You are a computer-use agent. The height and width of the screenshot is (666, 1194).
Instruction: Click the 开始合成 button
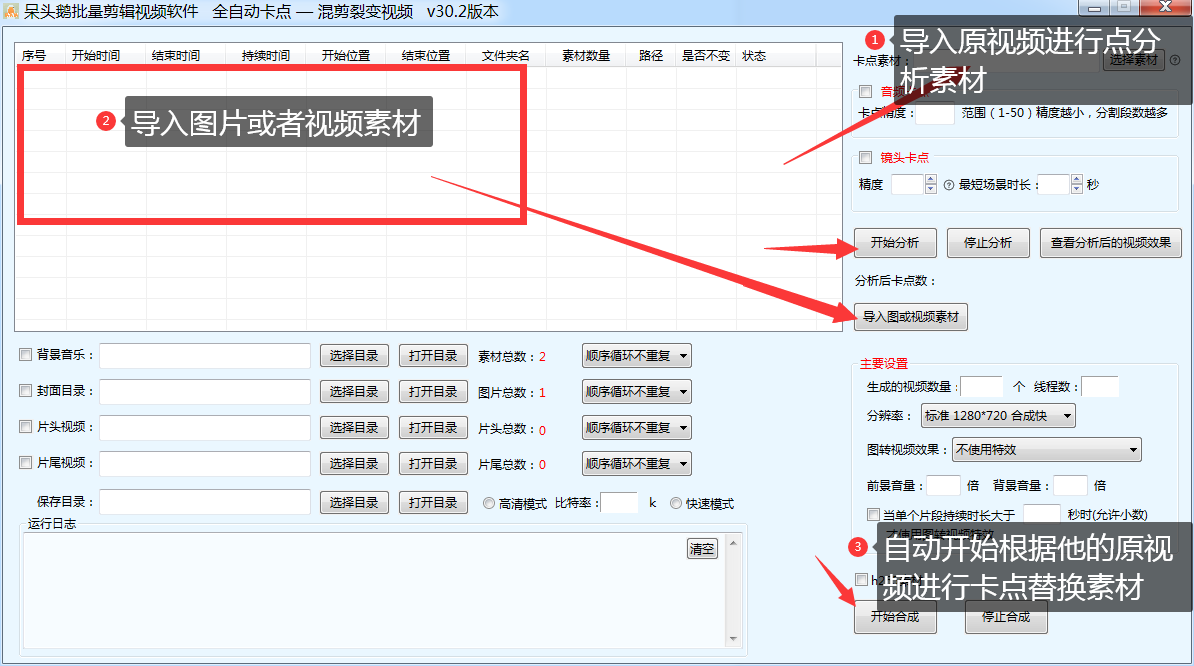[x=895, y=617]
